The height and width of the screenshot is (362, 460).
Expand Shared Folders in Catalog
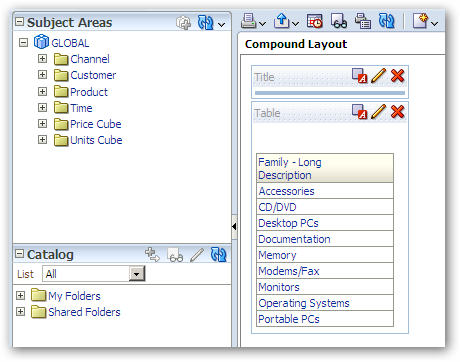20,311
